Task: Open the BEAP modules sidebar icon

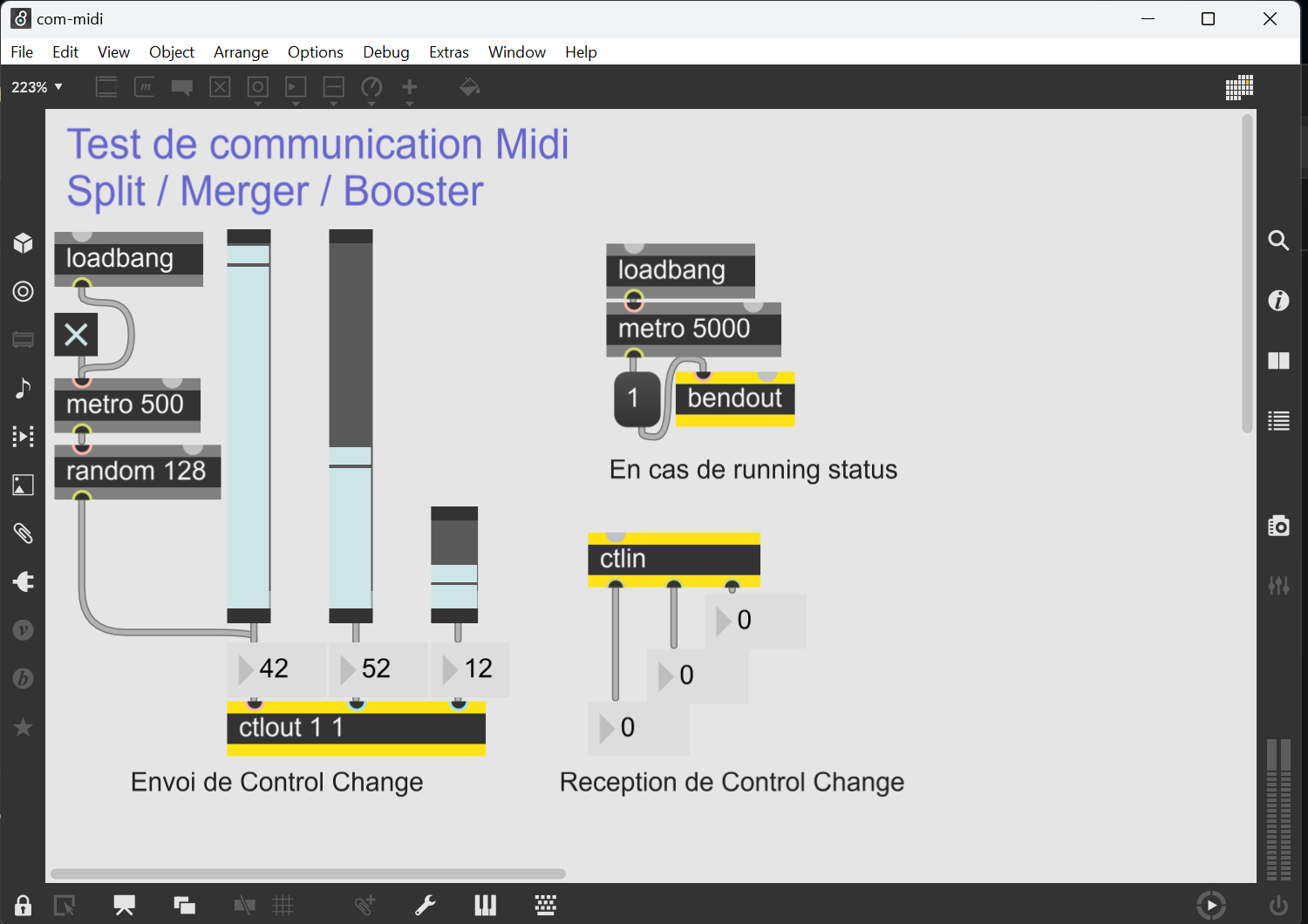Action: pyautogui.click(x=24, y=678)
